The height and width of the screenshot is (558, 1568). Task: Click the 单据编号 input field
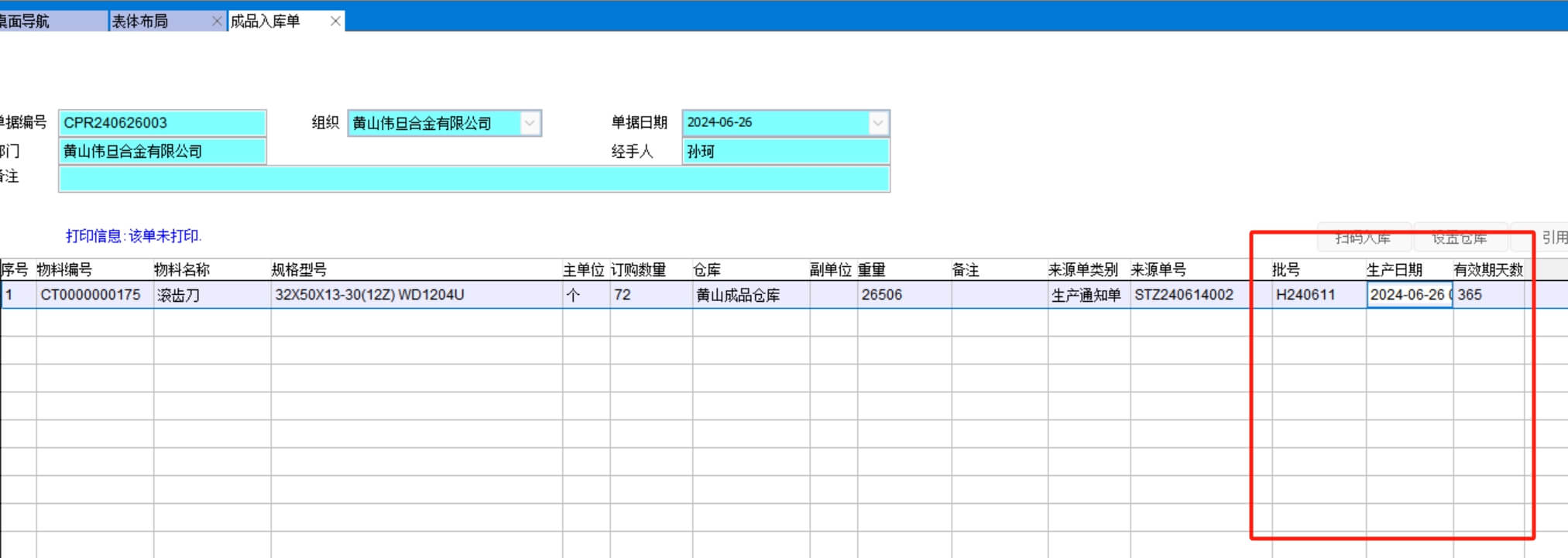click(163, 123)
